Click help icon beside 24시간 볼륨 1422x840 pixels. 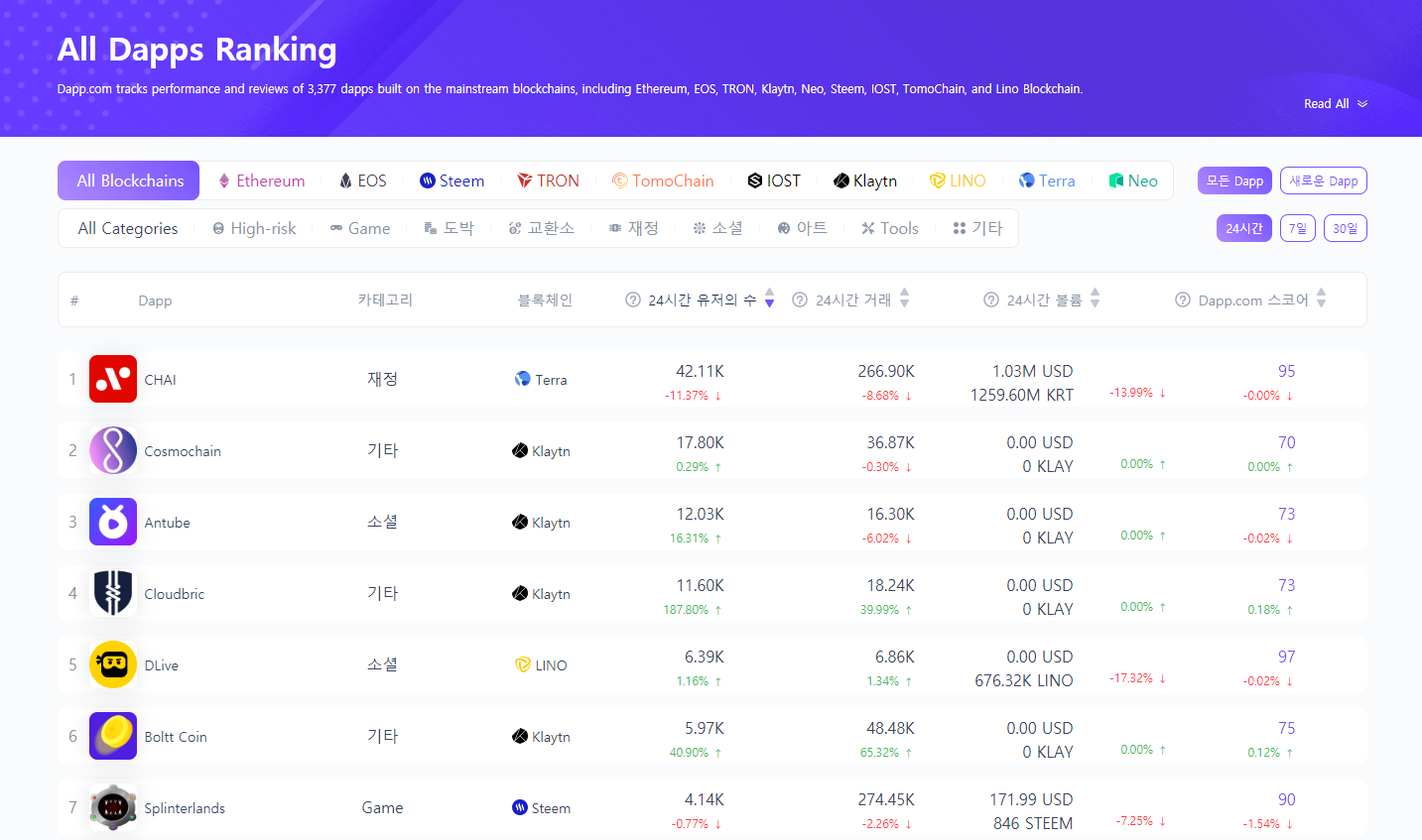(990, 300)
